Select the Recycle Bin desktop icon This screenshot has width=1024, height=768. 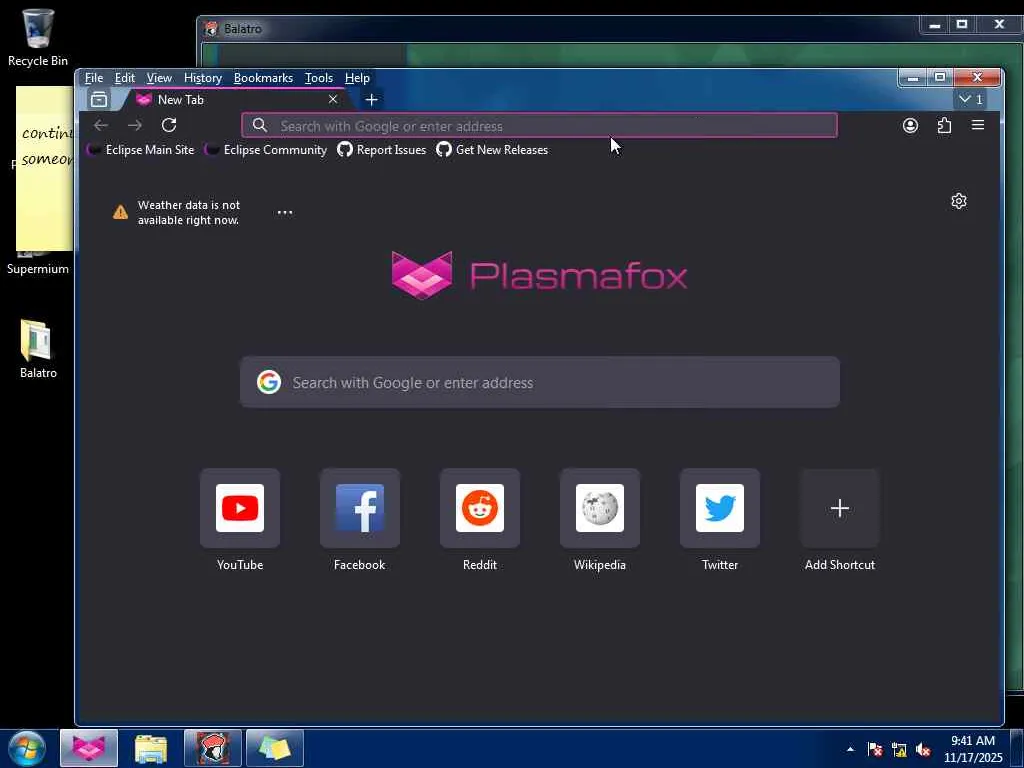37,37
